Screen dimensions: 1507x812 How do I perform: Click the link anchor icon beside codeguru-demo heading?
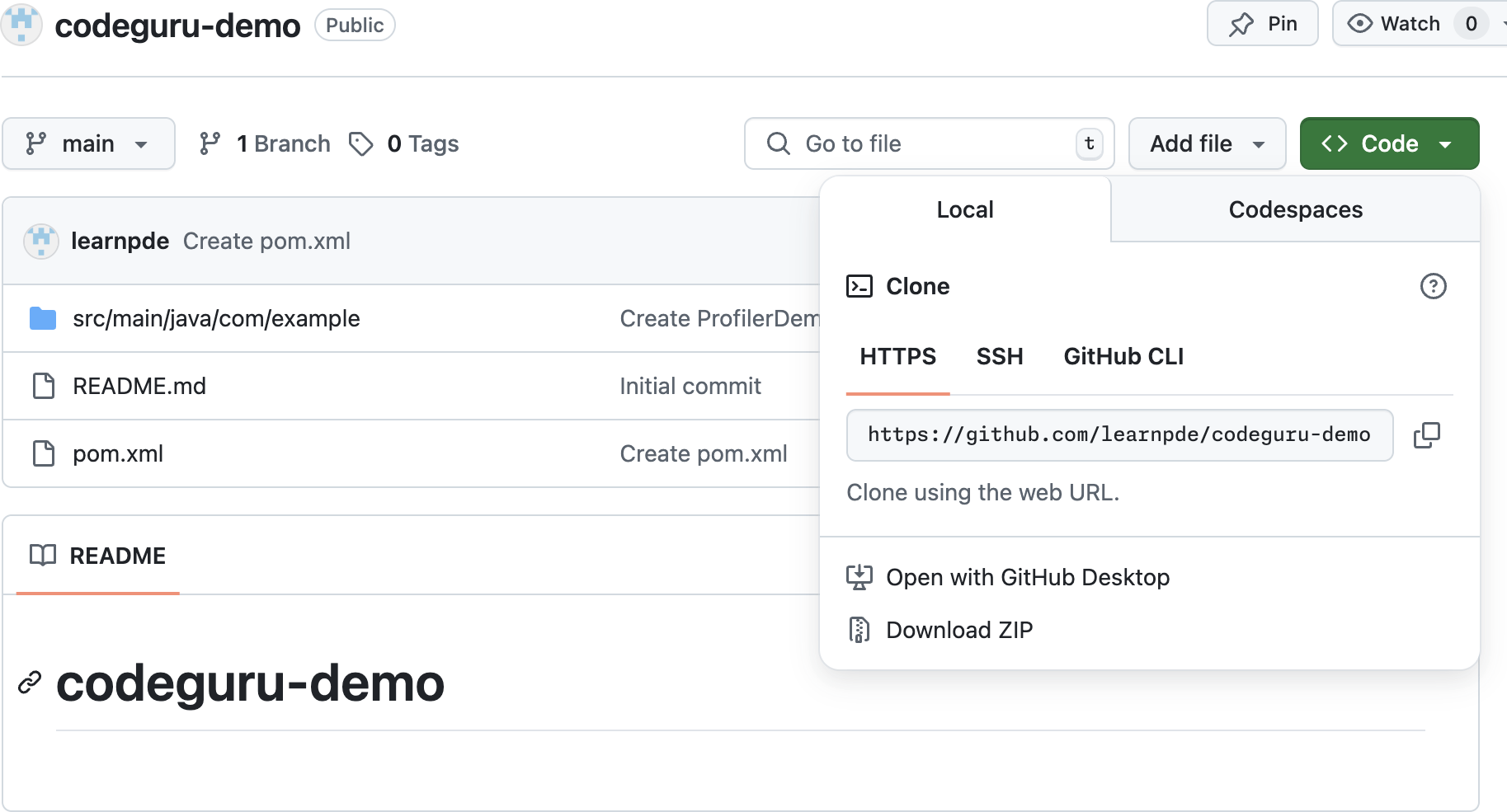(x=30, y=683)
